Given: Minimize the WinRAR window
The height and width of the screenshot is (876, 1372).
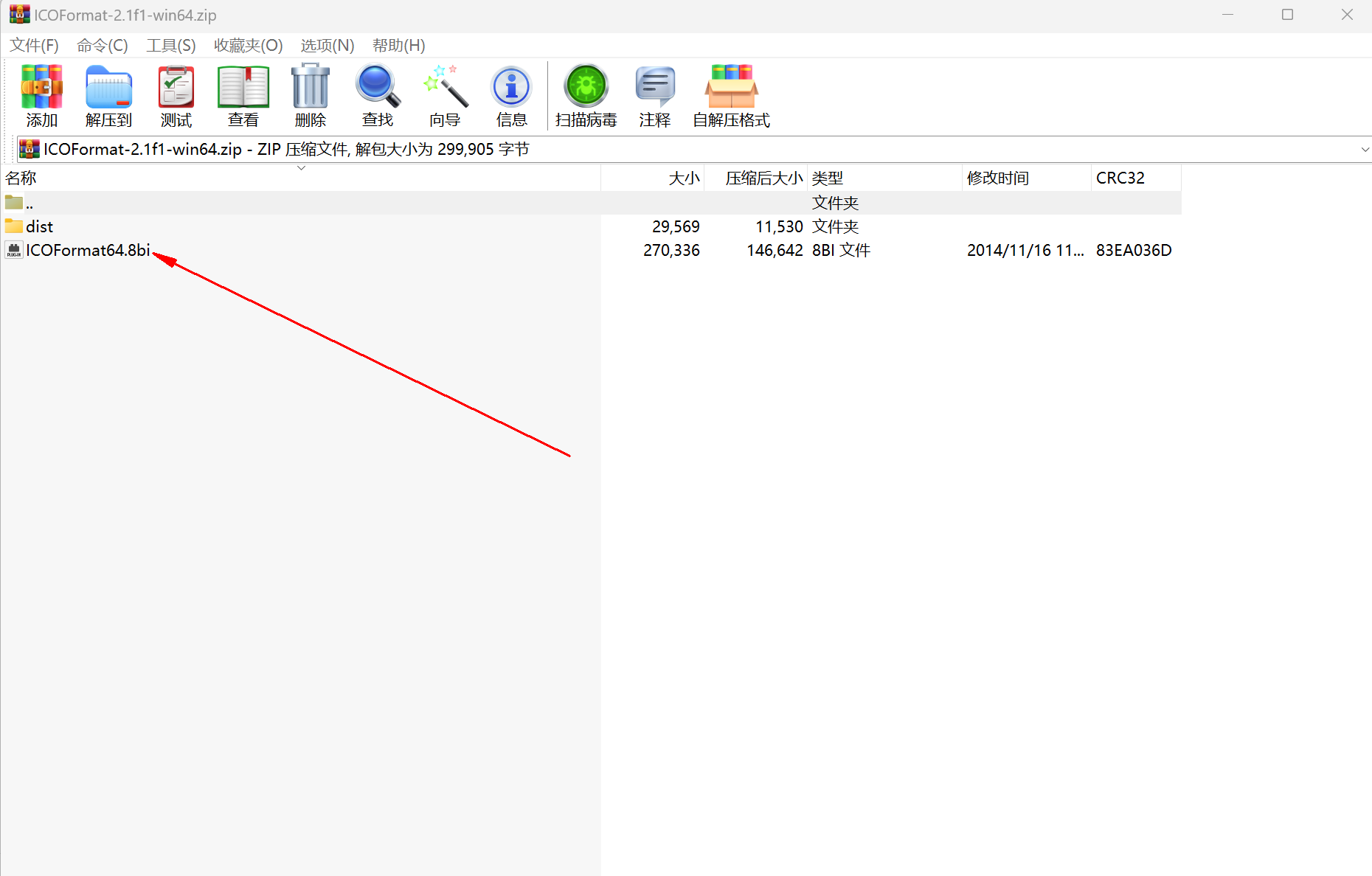Looking at the screenshot, I should coord(1228,15).
